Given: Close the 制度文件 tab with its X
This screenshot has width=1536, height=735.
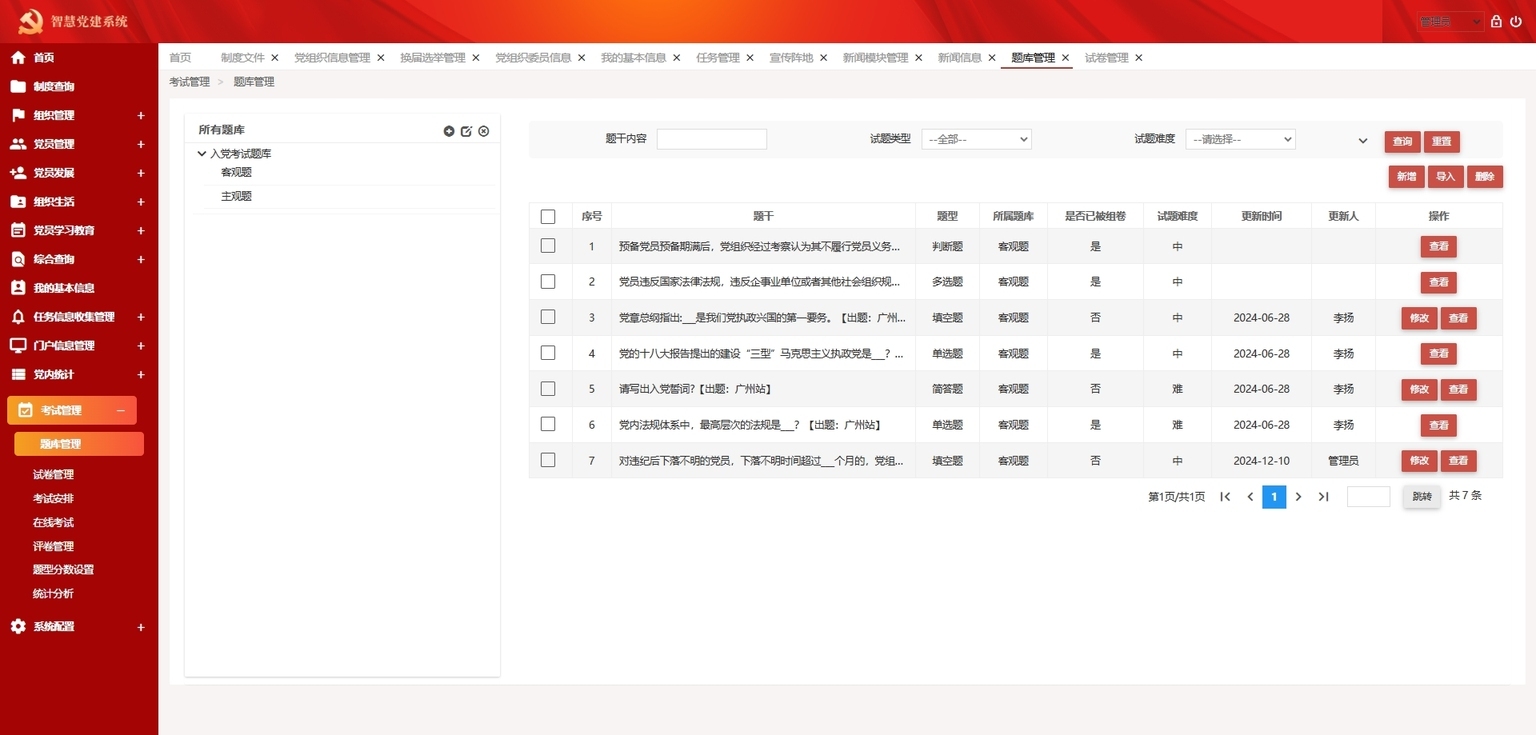Looking at the screenshot, I should tap(275, 58).
